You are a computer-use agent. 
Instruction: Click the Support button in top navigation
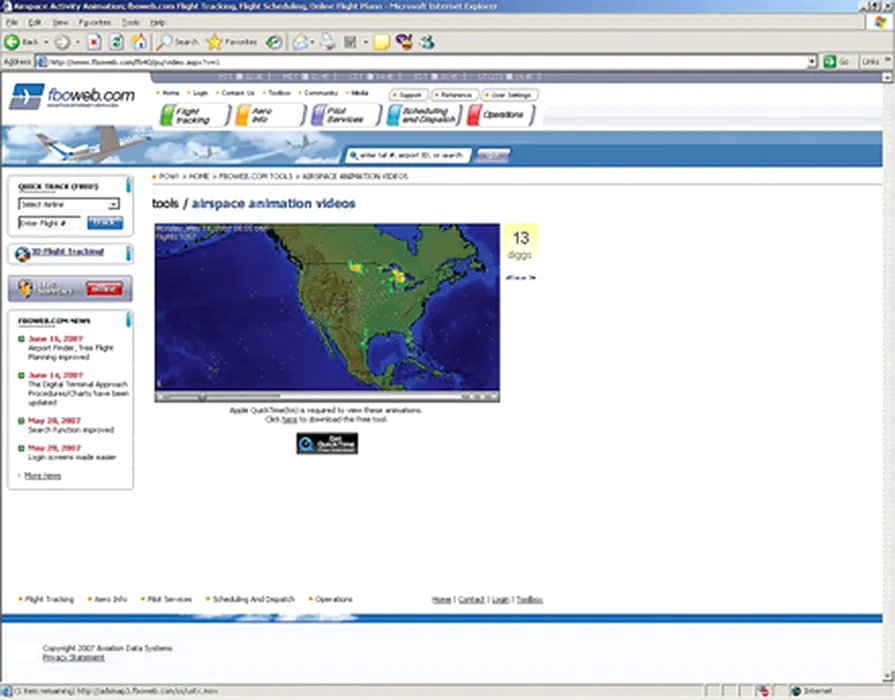pos(408,95)
